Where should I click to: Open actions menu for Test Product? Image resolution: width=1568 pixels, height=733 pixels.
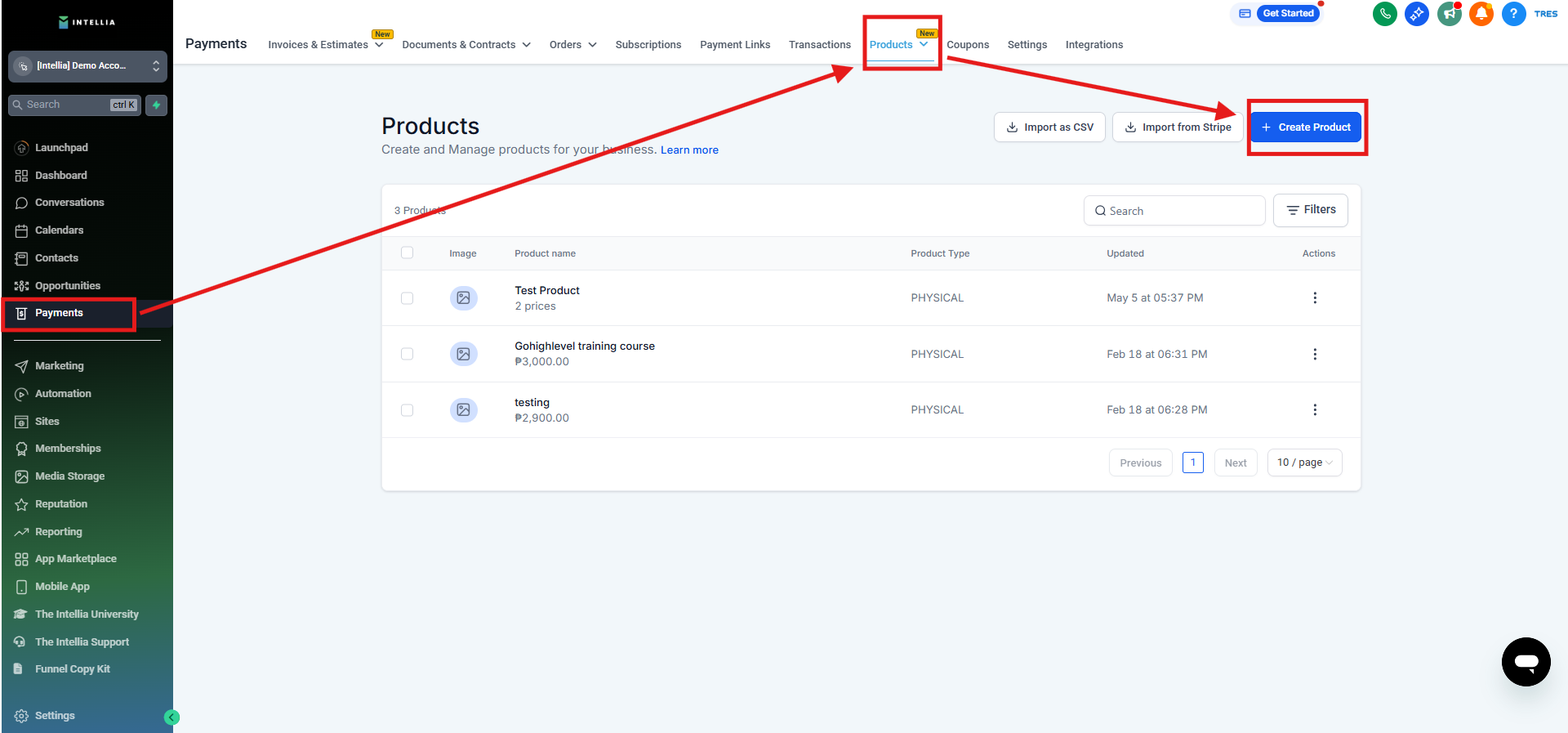(x=1314, y=298)
